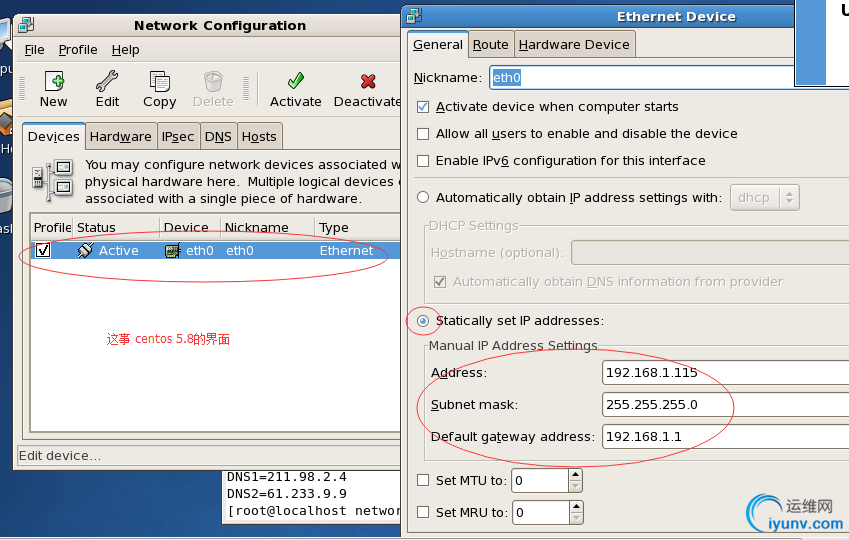
Task: Decrease MTU value with down arrow
Action: (x=576, y=486)
